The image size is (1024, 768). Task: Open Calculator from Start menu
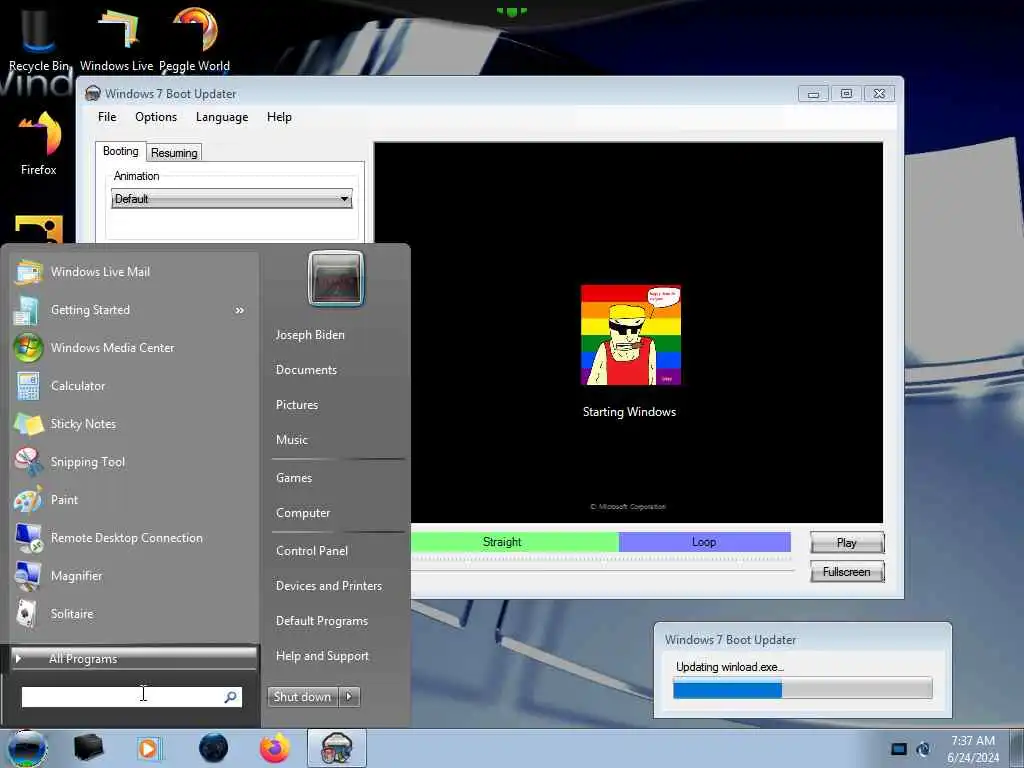click(134, 386)
